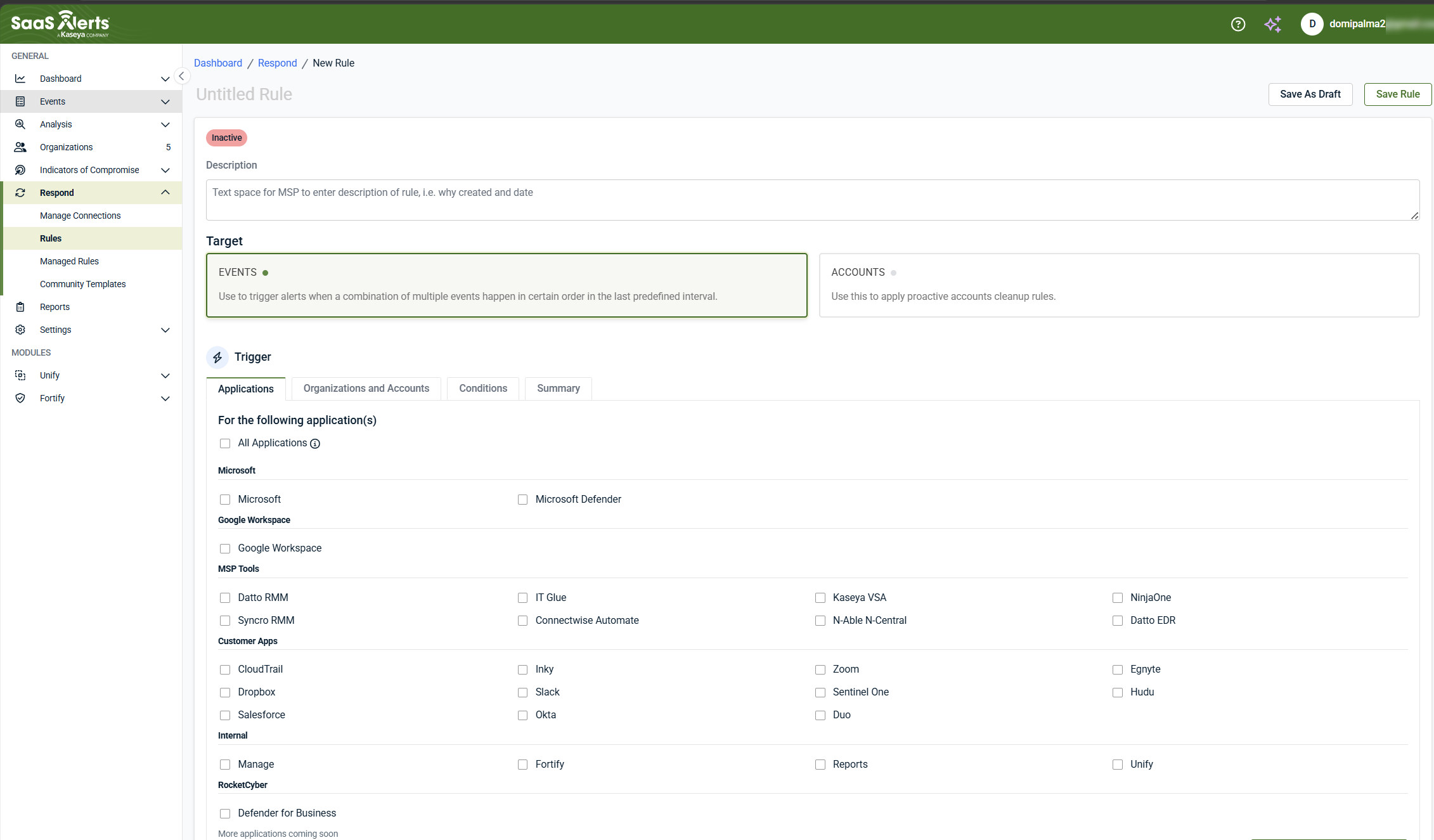Image resolution: width=1434 pixels, height=840 pixels.
Task: Click the All Applications info icon
Action: tap(315, 444)
